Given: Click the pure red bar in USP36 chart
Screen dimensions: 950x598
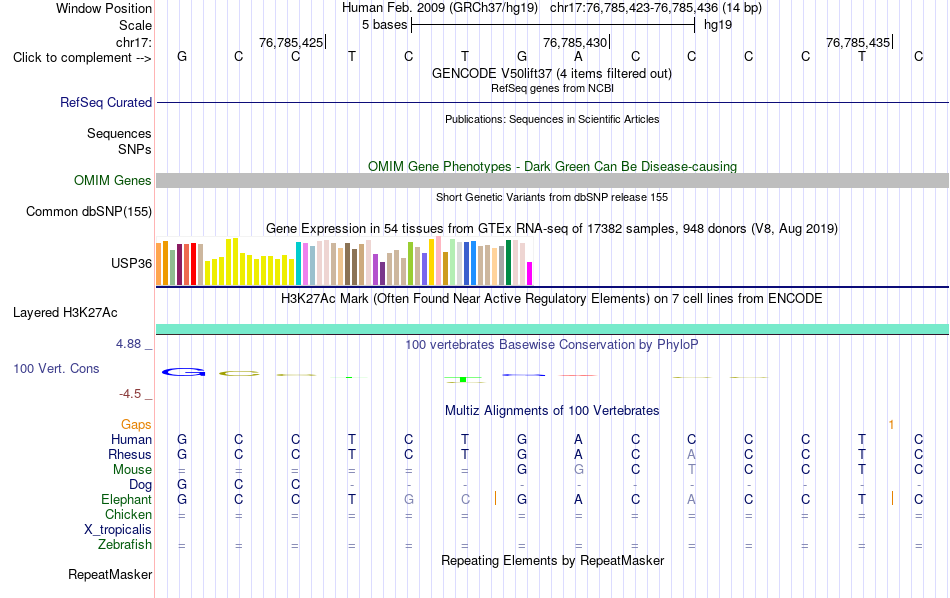Looking at the screenshot, I should pos(194,264).
